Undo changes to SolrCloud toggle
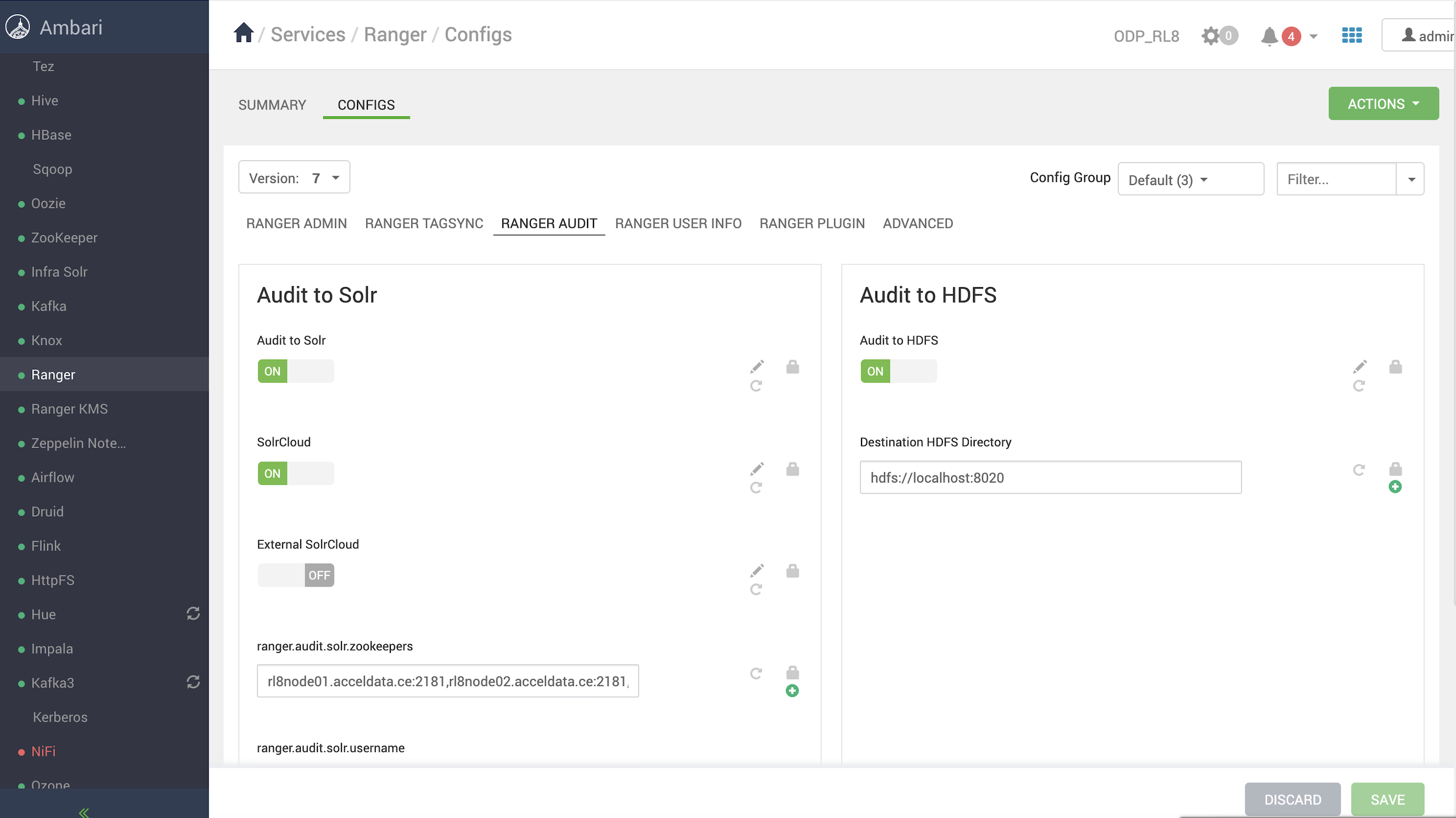Screen dimensions: 1456x818 (756, 487)
